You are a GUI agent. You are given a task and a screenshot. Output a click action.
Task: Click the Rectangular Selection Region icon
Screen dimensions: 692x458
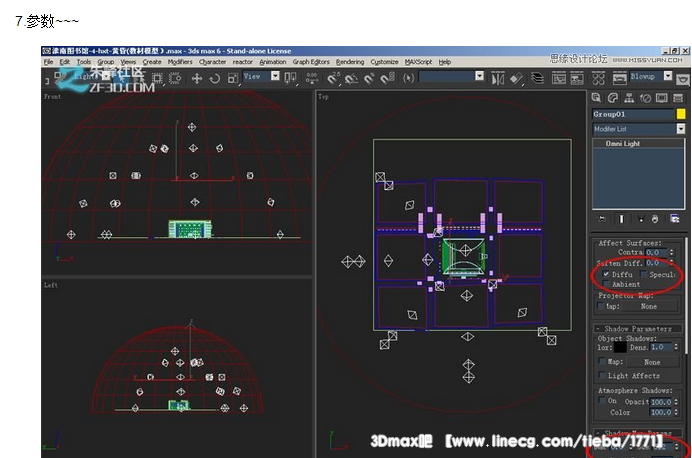157,79
